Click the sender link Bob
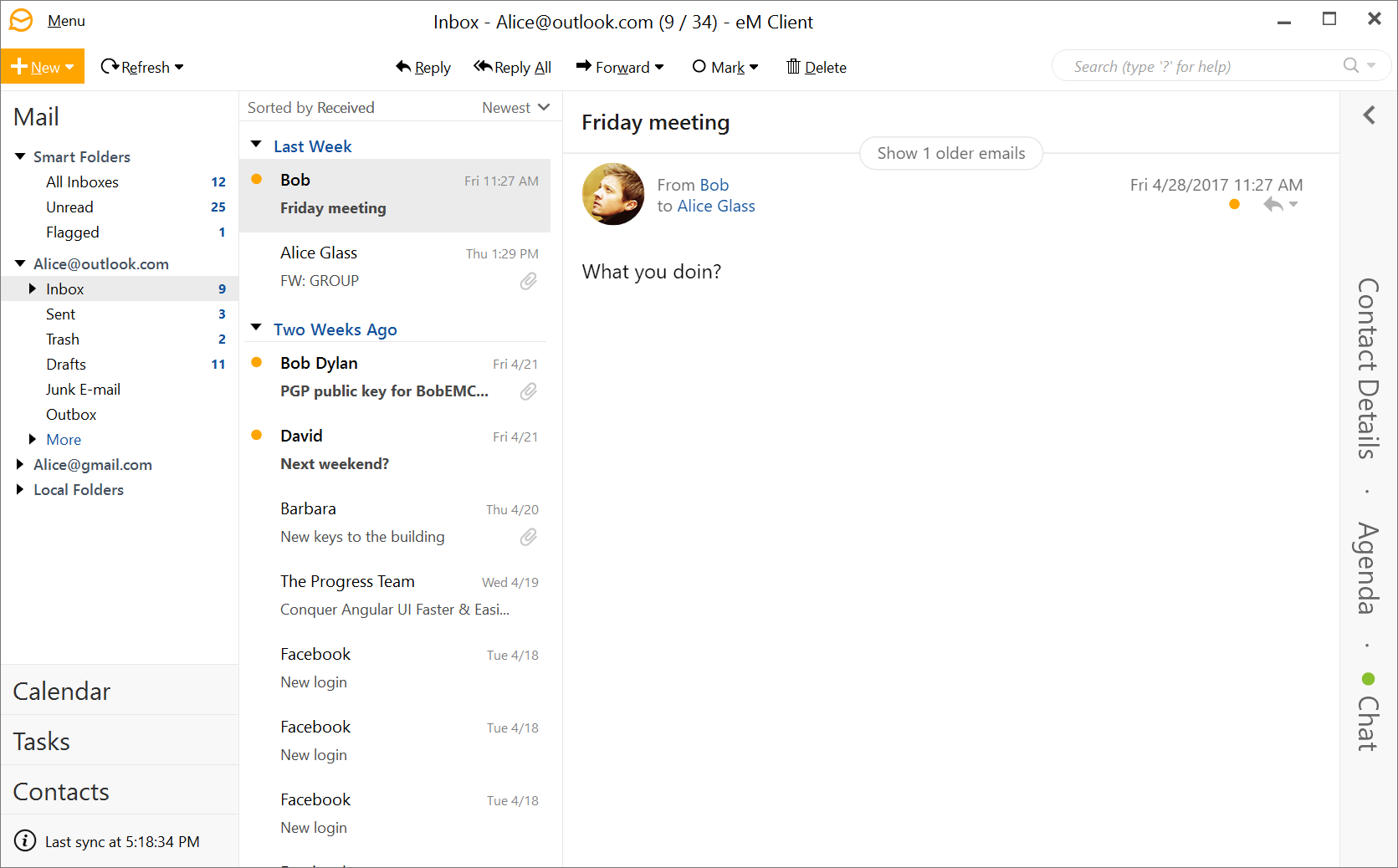Image resolution: width=1398 pixels, height=868 pixels. coord(714,185)
